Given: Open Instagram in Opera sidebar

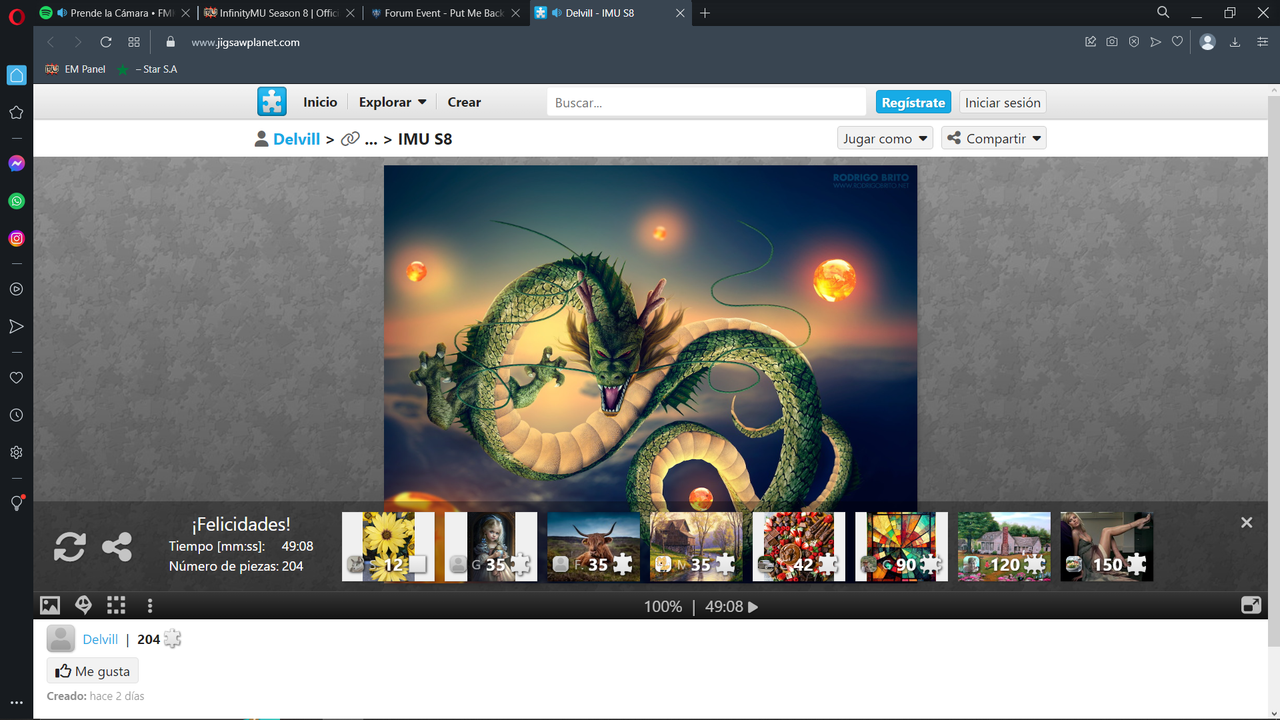Looking at the screenshot, I should click(x=16, y=239).
